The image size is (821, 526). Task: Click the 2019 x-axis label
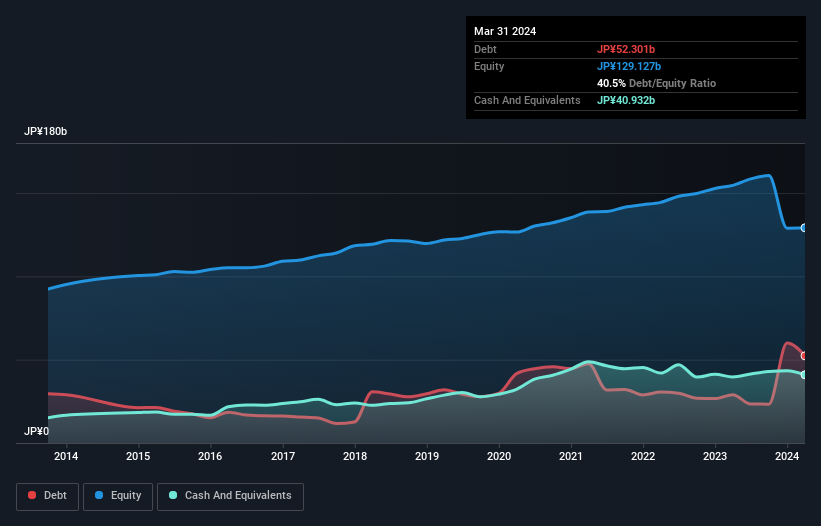[x=427, y=456]
